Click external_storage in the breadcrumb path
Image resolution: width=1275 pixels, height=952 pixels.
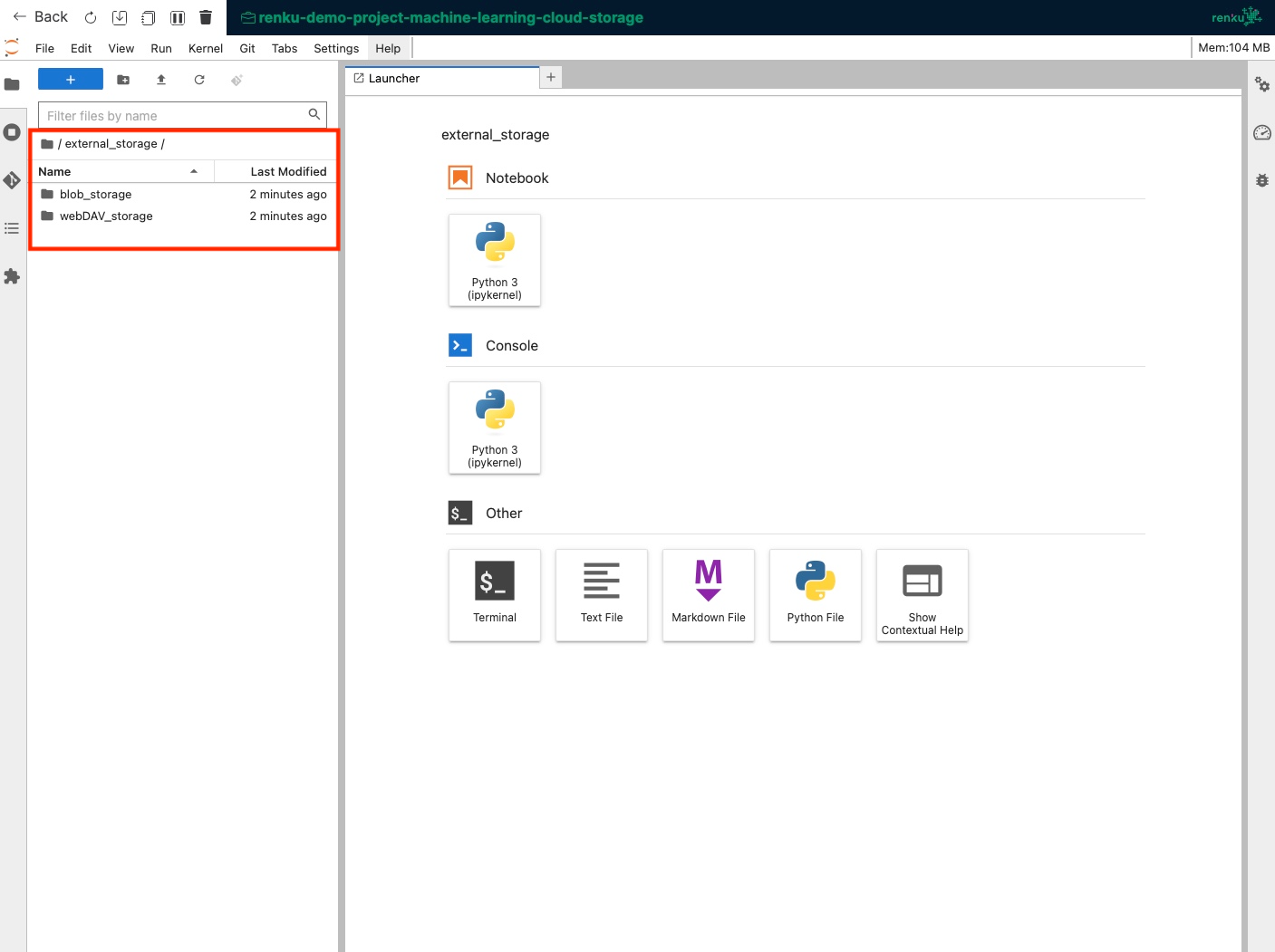pos(111,144)
